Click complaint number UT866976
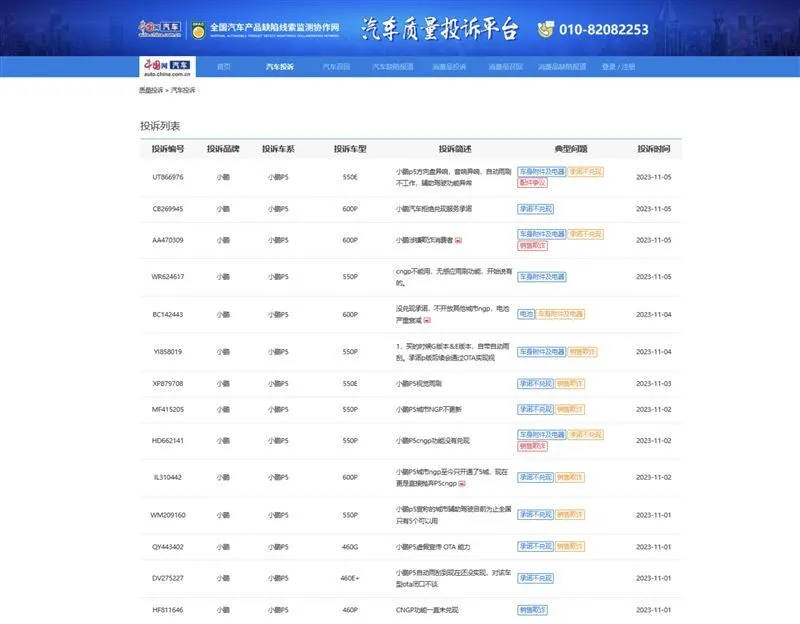Image resolution: width=800 pixels, height=624 pixels. 168,177
